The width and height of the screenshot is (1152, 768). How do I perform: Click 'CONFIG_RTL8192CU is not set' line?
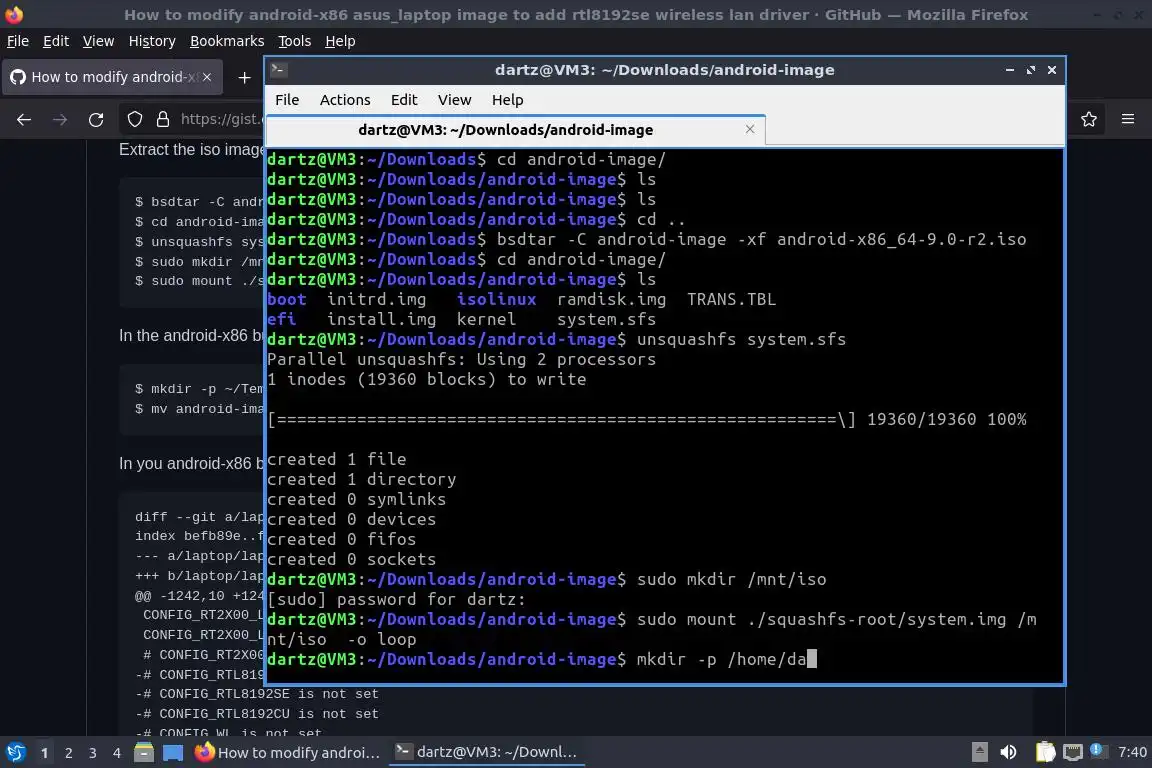click(x=257, y=714)
